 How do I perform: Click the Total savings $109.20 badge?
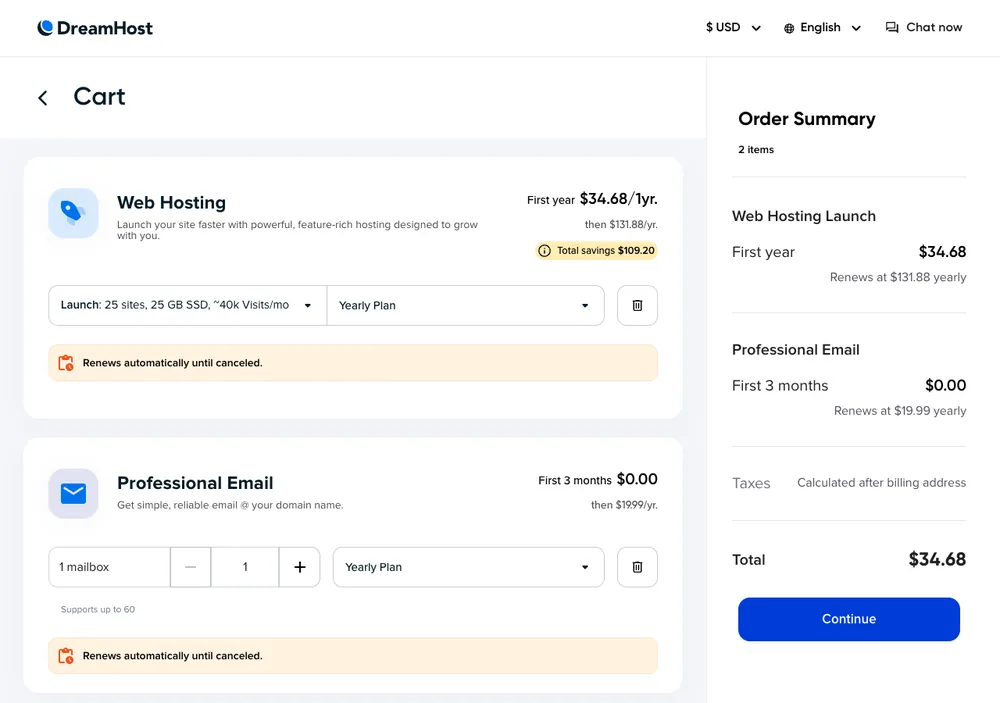point(596,251)
